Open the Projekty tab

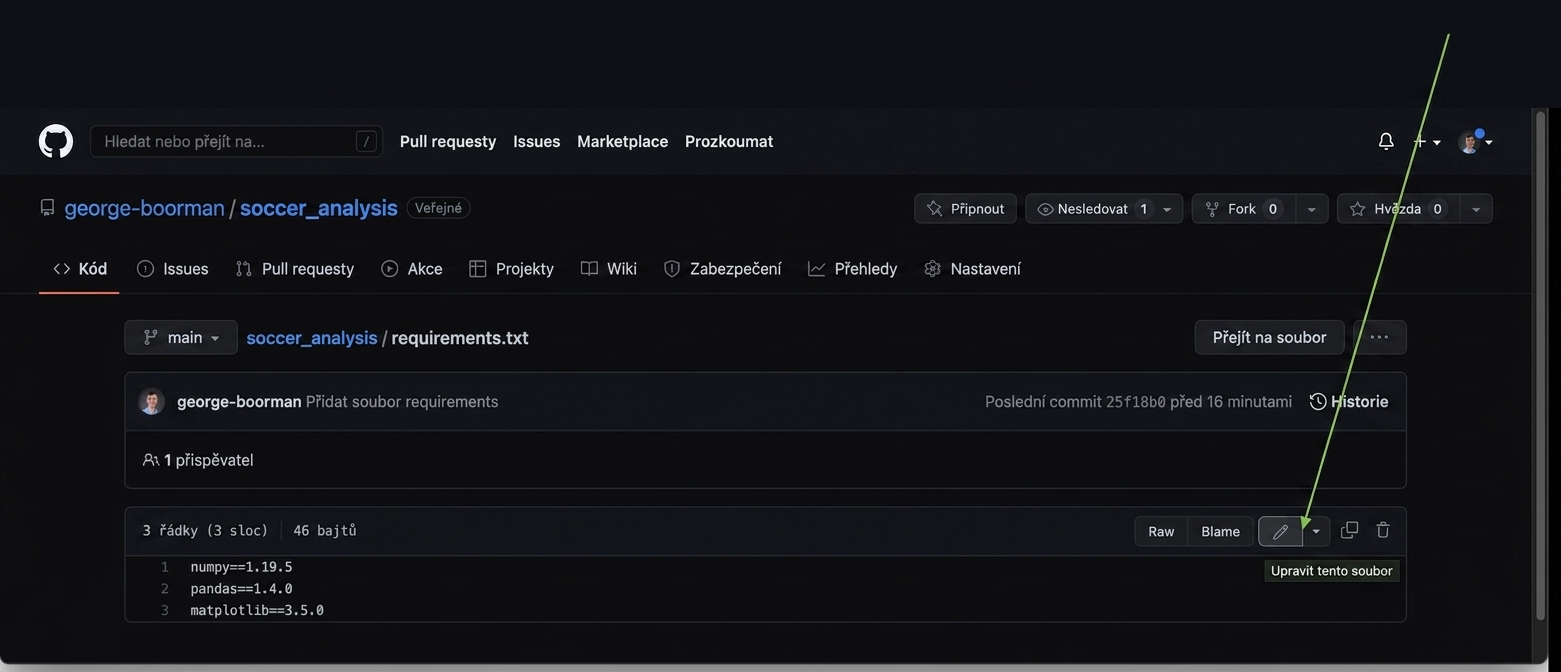click(x=512, y=268)
